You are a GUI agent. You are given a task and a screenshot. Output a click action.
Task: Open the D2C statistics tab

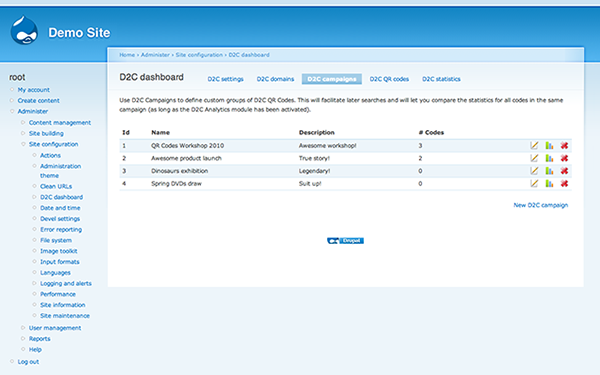(441, 79)
